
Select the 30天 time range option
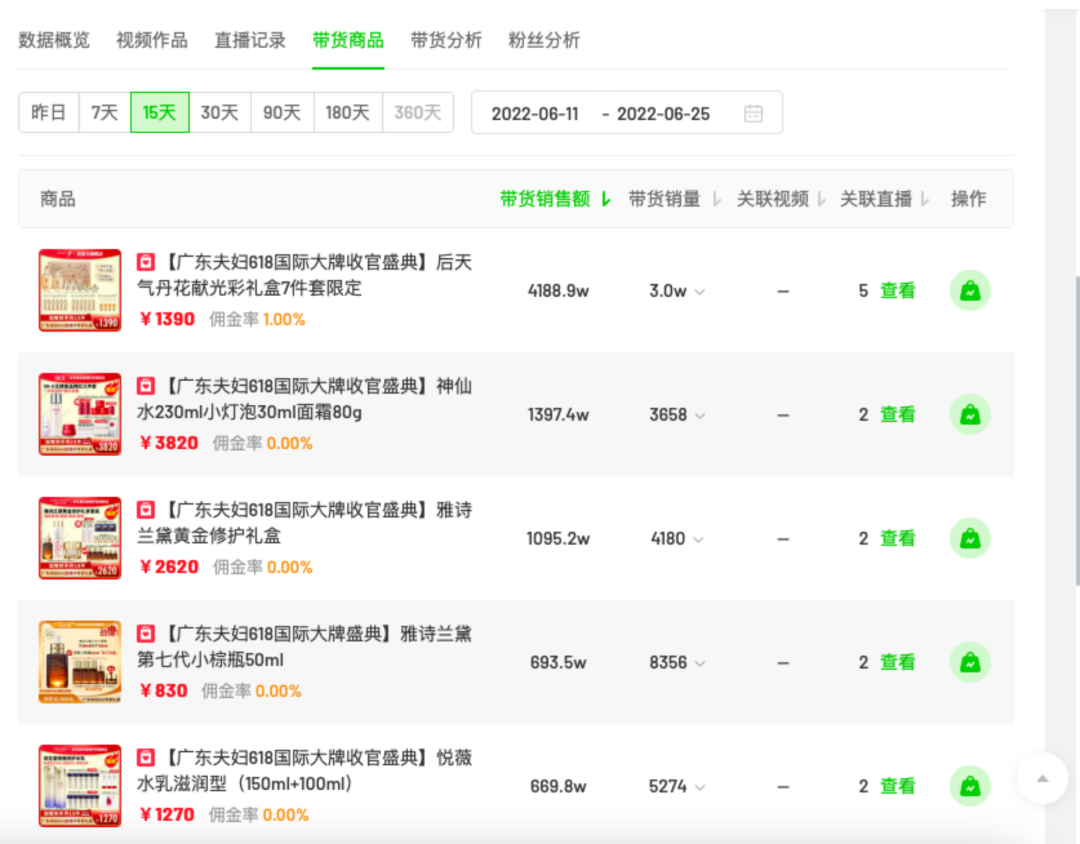pyautogui.click(x=219, y=113)
